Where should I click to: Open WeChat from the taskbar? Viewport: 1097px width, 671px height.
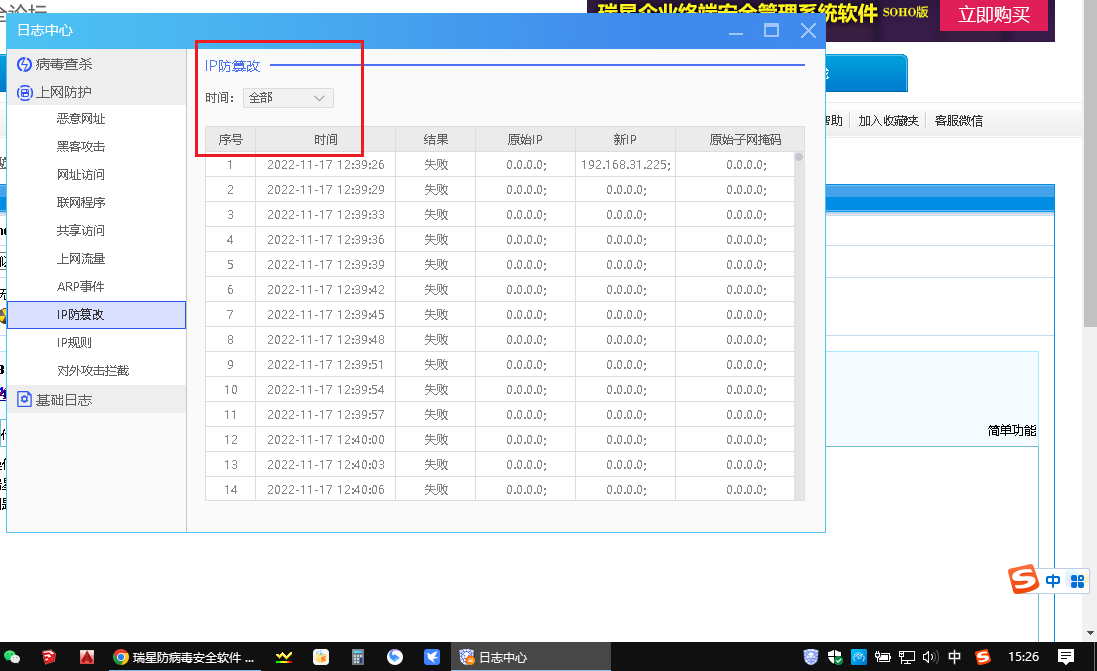click(13, 657)
